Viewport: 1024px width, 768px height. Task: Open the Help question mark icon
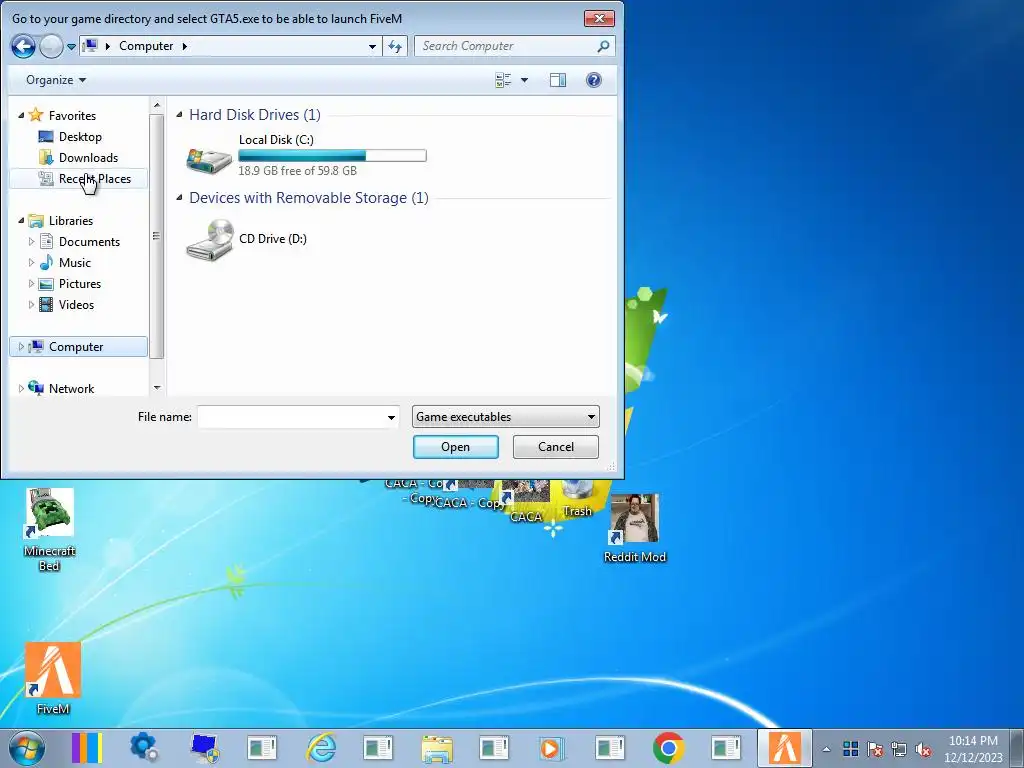click(594, 80)
